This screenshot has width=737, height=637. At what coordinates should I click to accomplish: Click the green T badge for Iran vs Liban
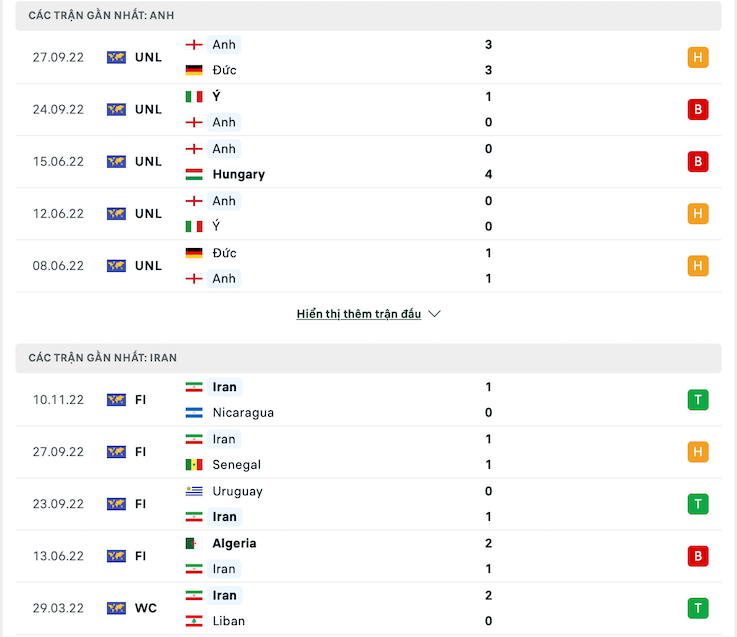[698, 608]
